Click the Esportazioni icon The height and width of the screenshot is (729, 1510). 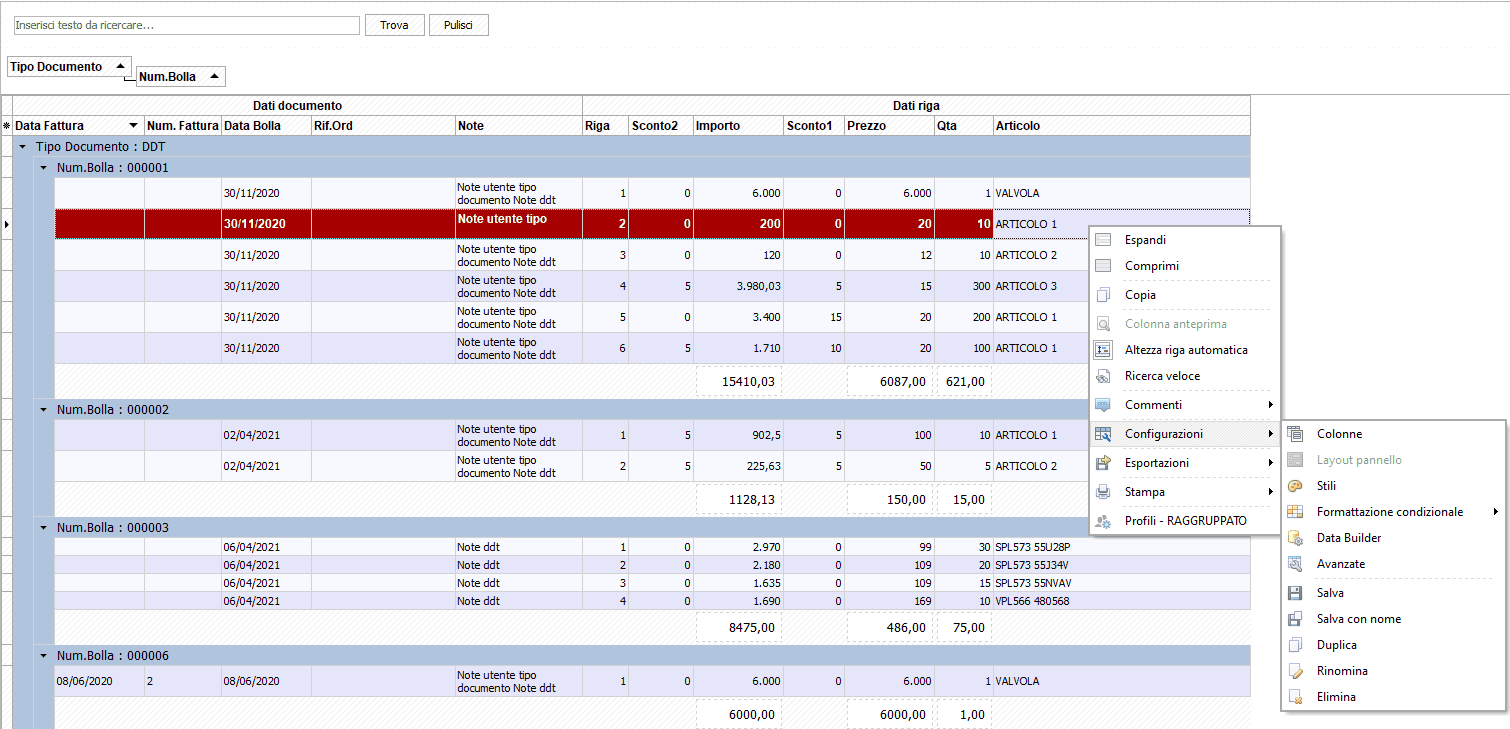pyautogui.click(x=1103, y=463)
